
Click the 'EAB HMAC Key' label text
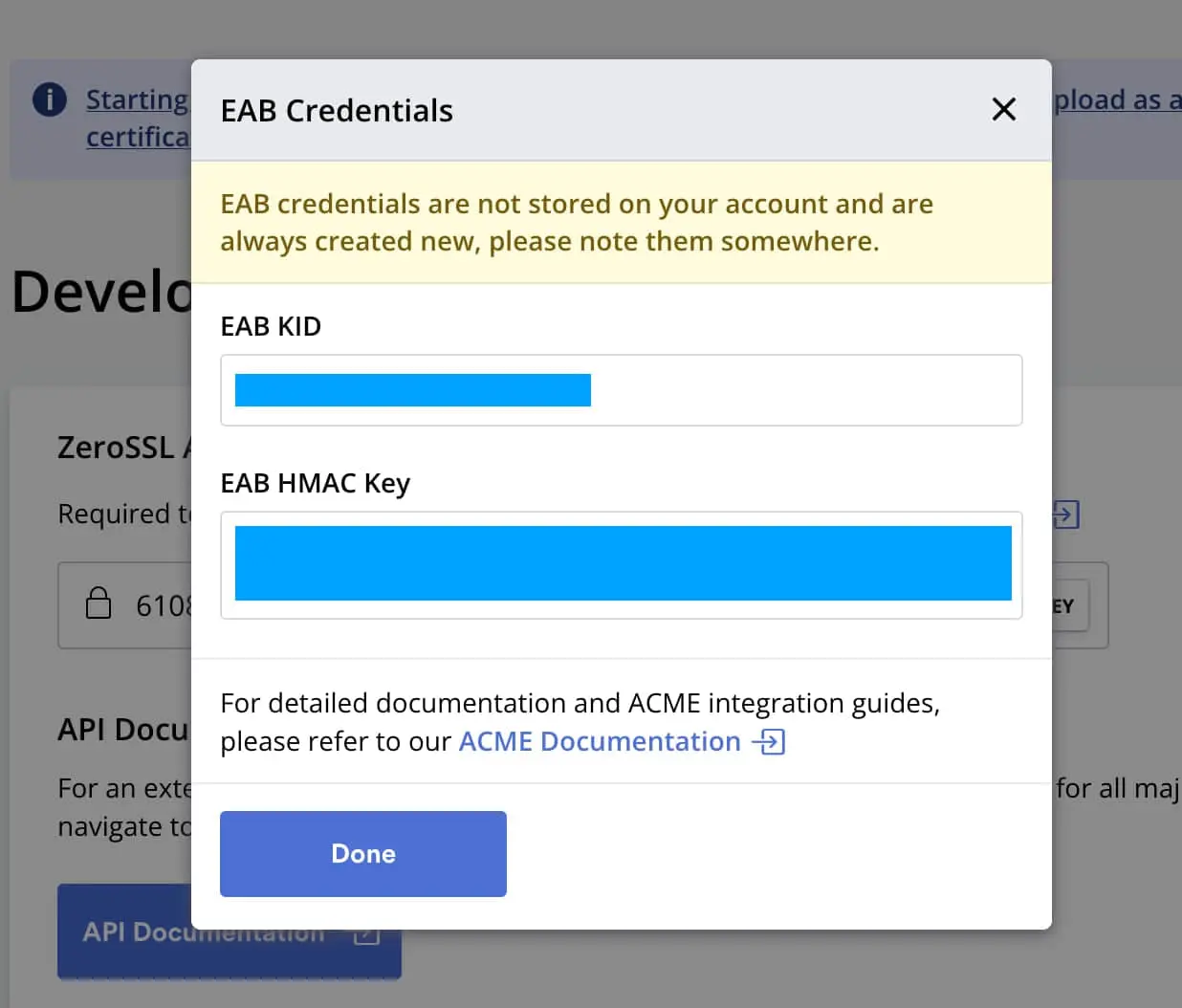[x=315, y=483]
